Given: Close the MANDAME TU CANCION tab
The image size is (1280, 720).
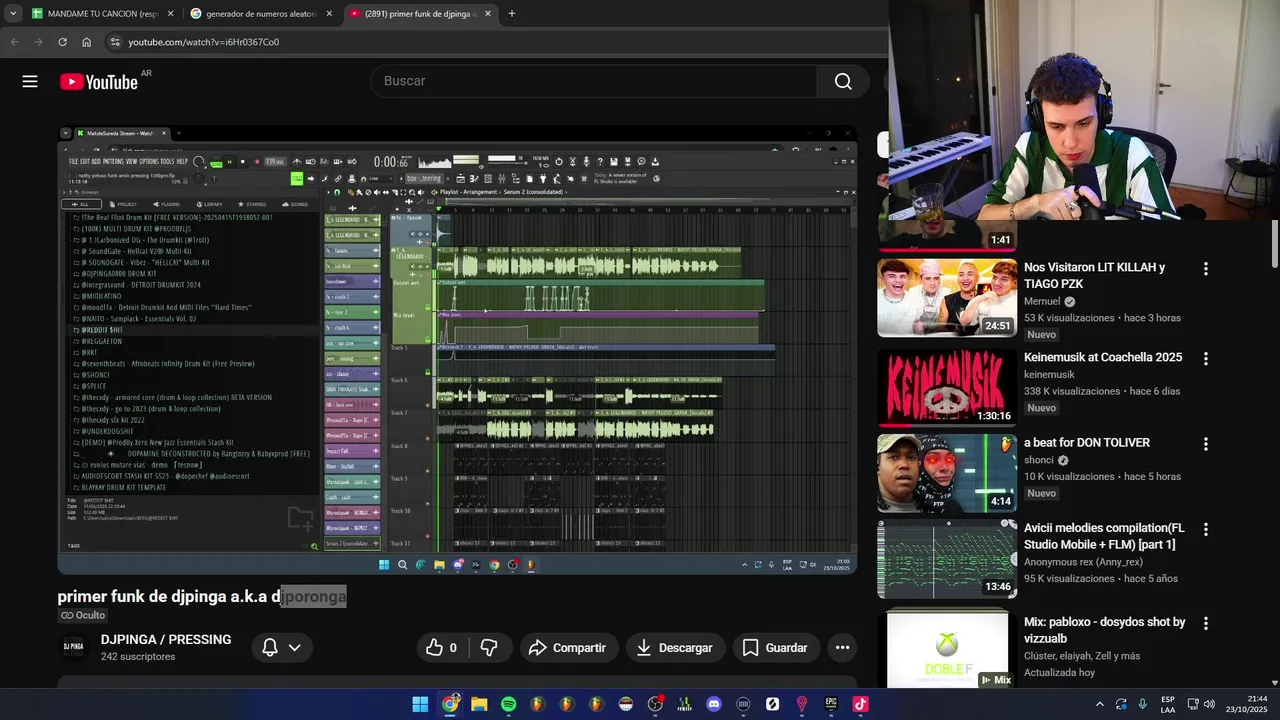Looking at the screenshot, I should tap(170, 14).
